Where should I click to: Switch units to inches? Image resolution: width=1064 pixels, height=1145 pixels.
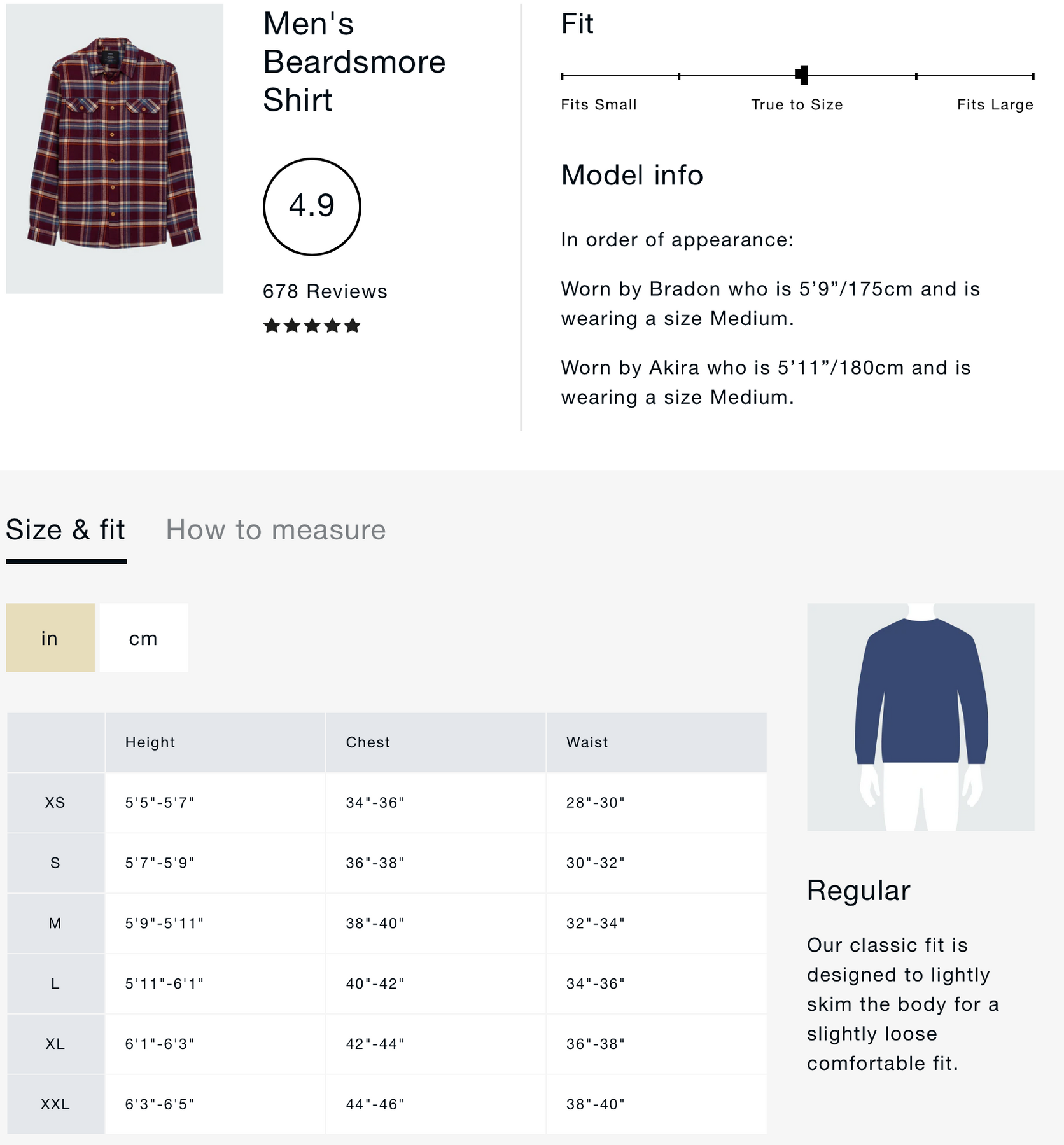pyautogui.click(x=50, y=638)
